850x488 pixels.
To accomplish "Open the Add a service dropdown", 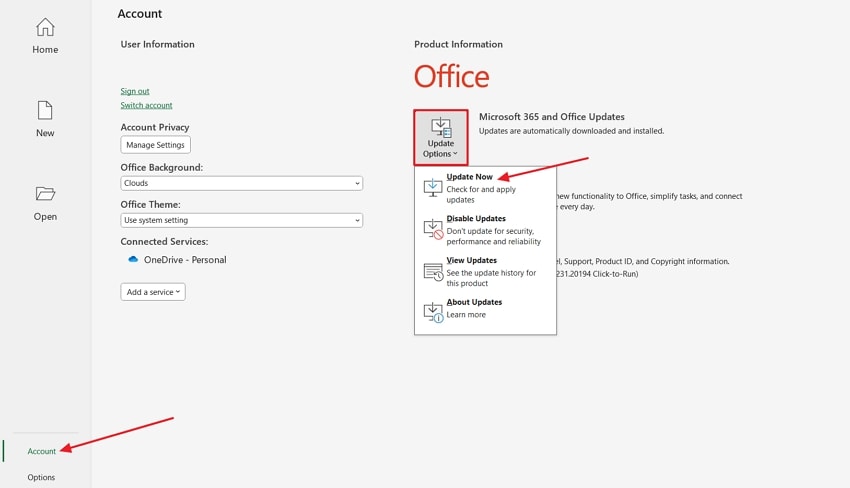I will 153,292.
